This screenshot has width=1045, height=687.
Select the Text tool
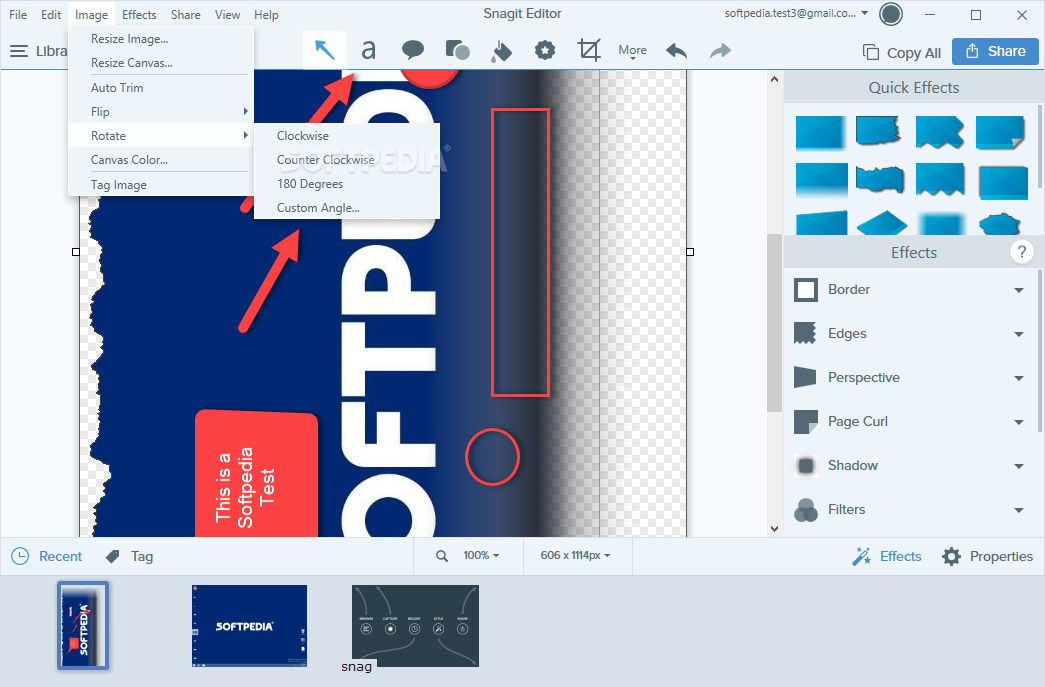[368, 51]
